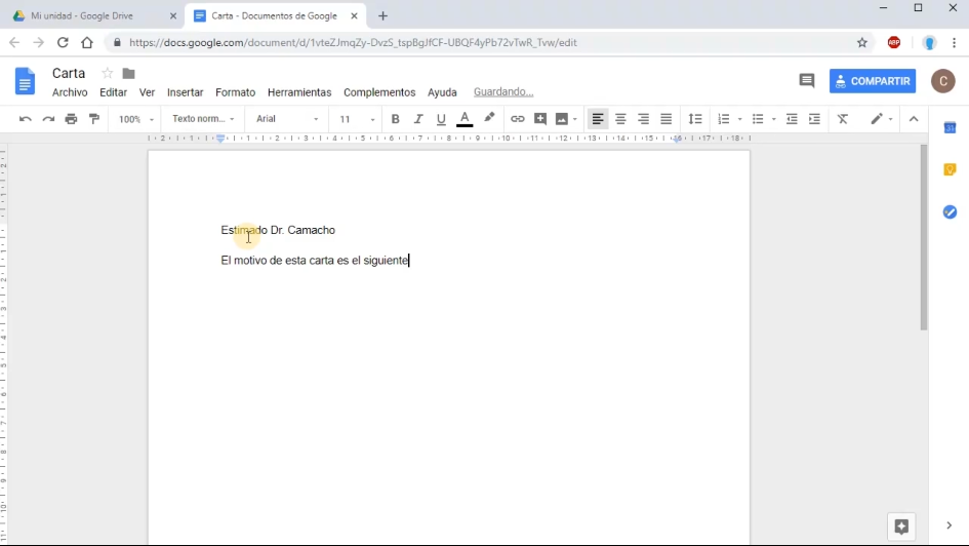Viewport: 969px width, 546px height.
Task: Click the Undo arrow in toolbar
Action: point(25,119)
